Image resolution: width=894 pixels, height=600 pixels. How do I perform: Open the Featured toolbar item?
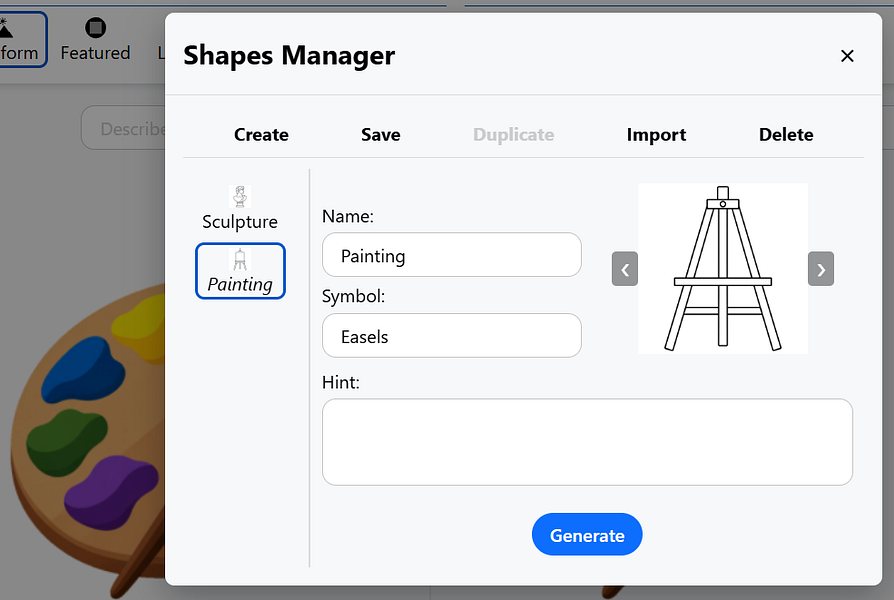pos(95,40)
